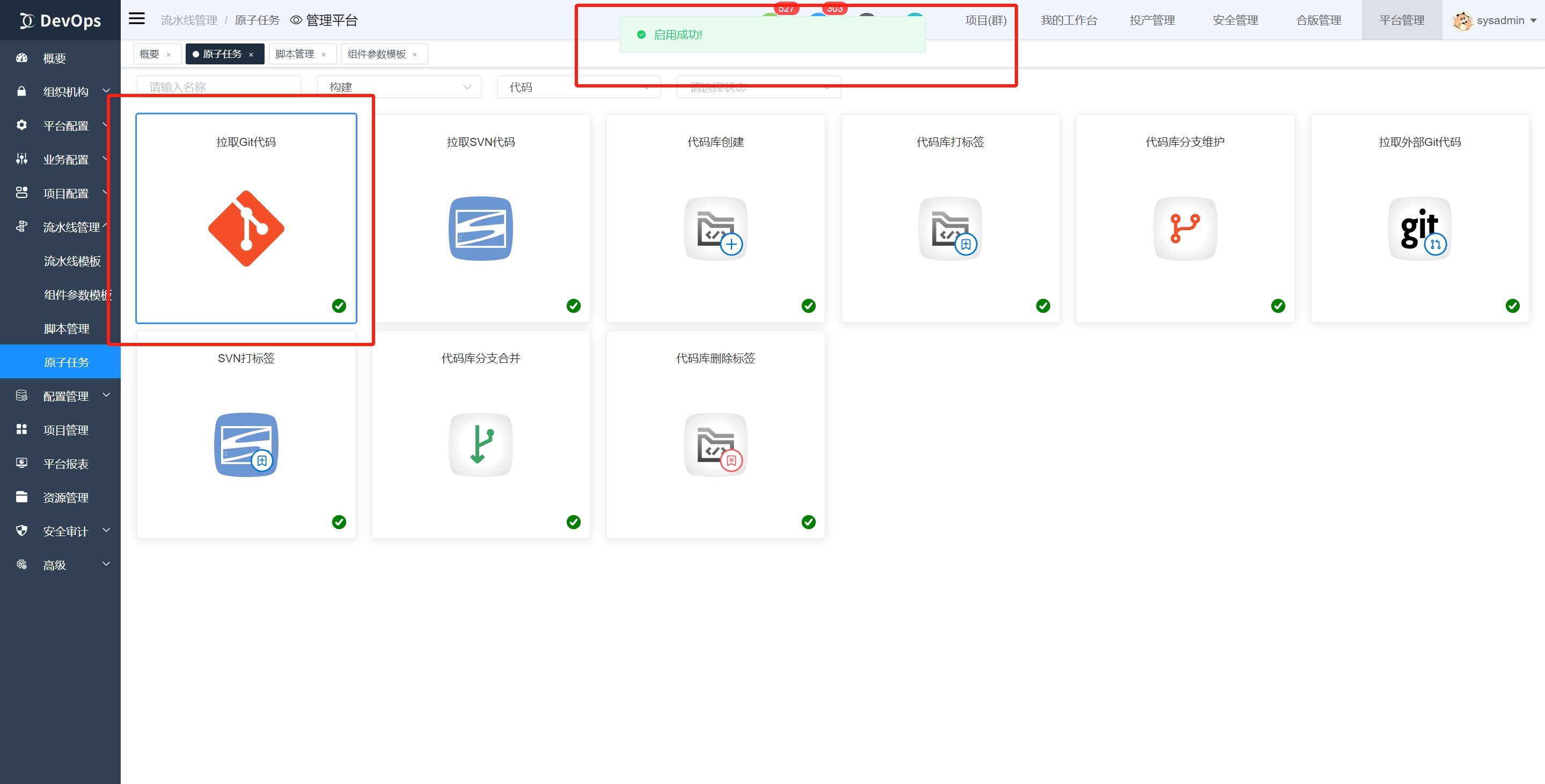This screenshot has width=1545, height=784.
Task: Open the 安全管理 top menu
Action: pos(1235,20)
